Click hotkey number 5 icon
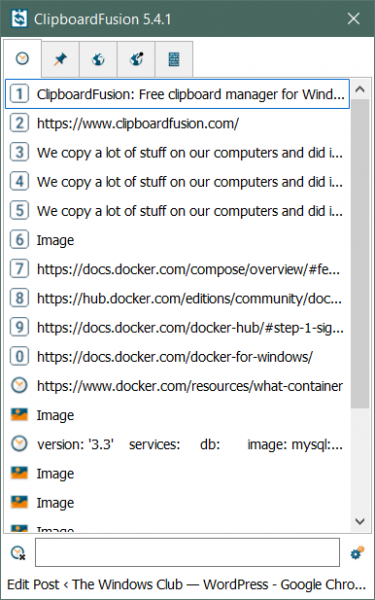375x600 pixels. coord(19,210)
